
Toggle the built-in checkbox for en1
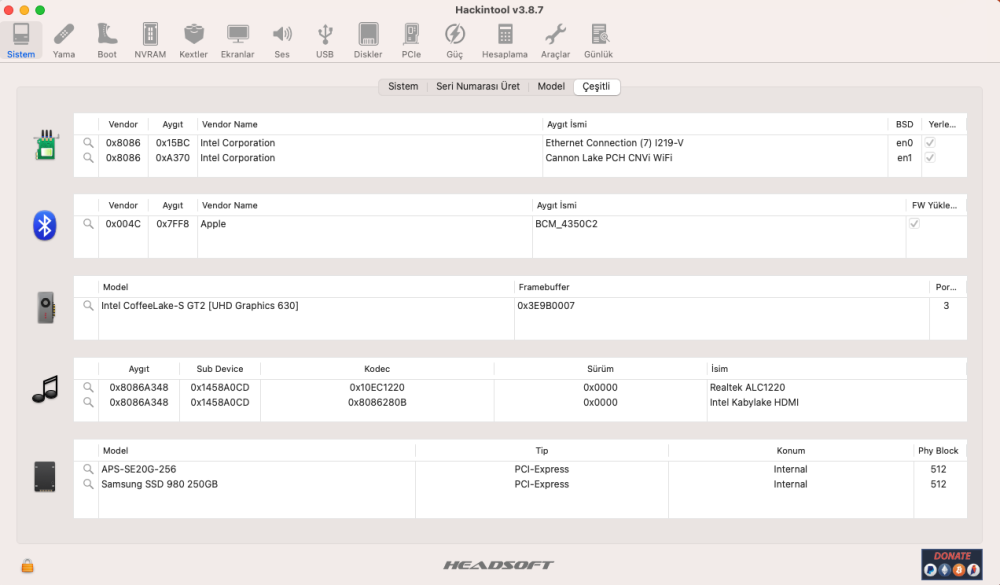tap(930, 158)
